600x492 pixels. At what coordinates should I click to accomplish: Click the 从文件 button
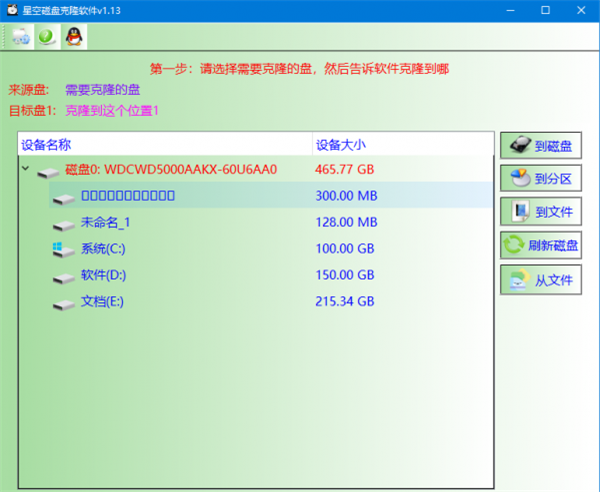[x=541, y=279]
